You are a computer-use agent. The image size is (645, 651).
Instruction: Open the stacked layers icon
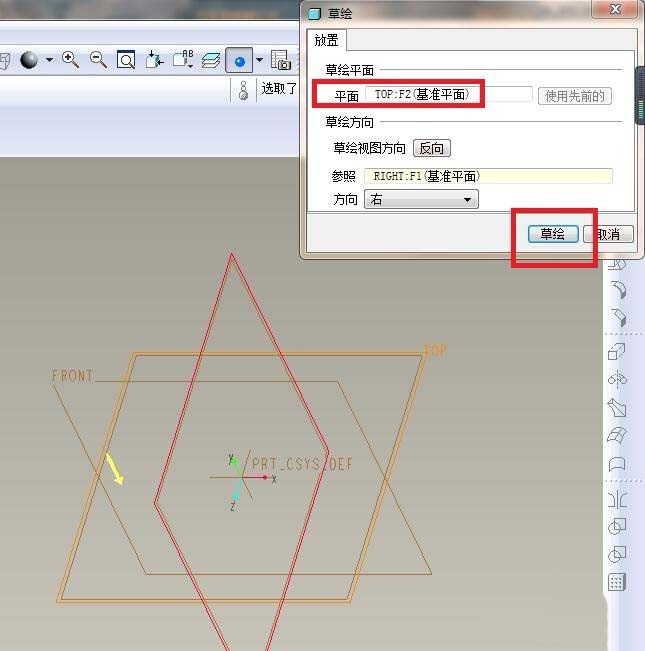(x=211, y=61)
